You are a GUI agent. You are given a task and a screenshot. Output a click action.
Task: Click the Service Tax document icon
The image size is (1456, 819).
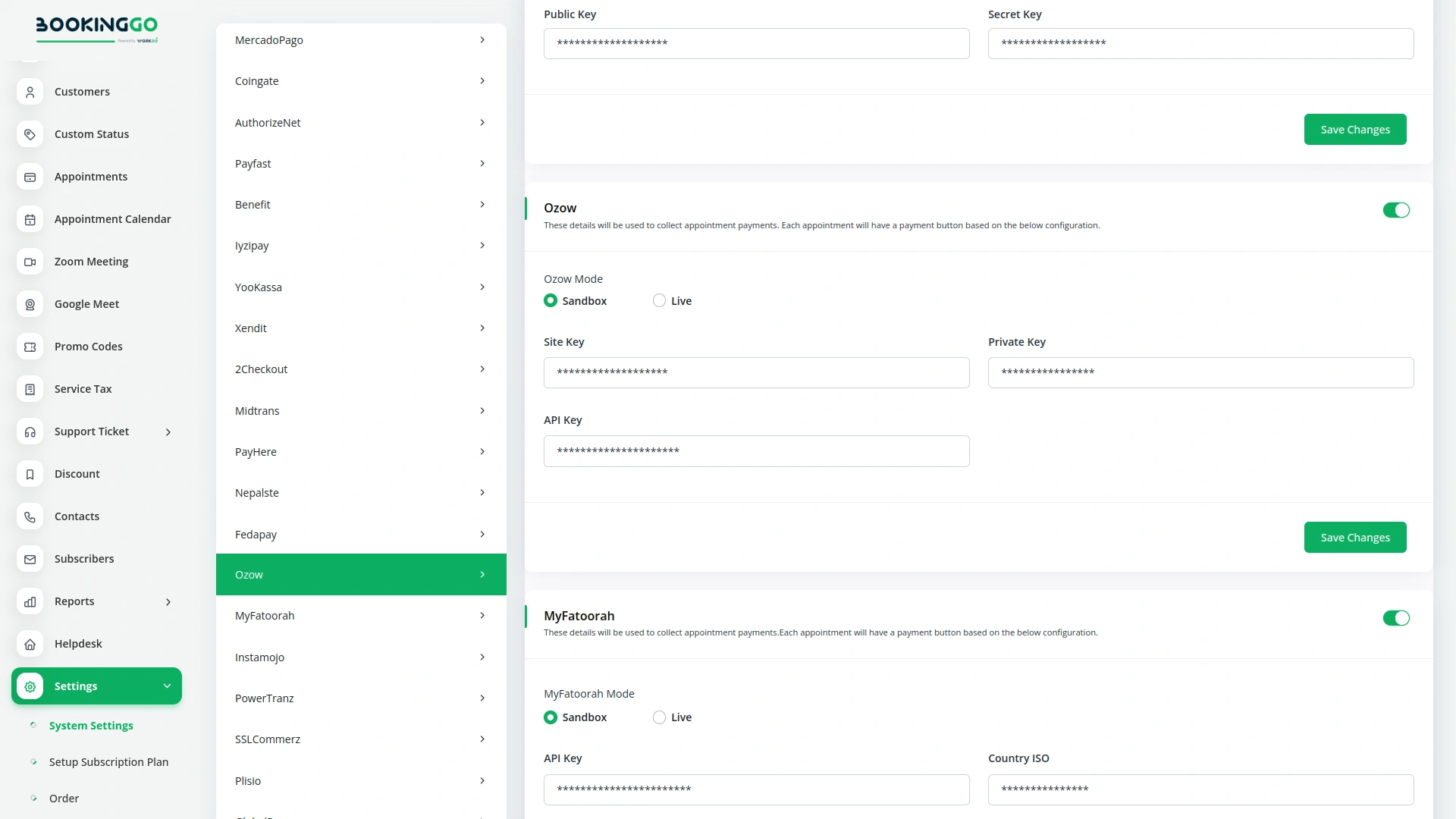pos(29,389)
